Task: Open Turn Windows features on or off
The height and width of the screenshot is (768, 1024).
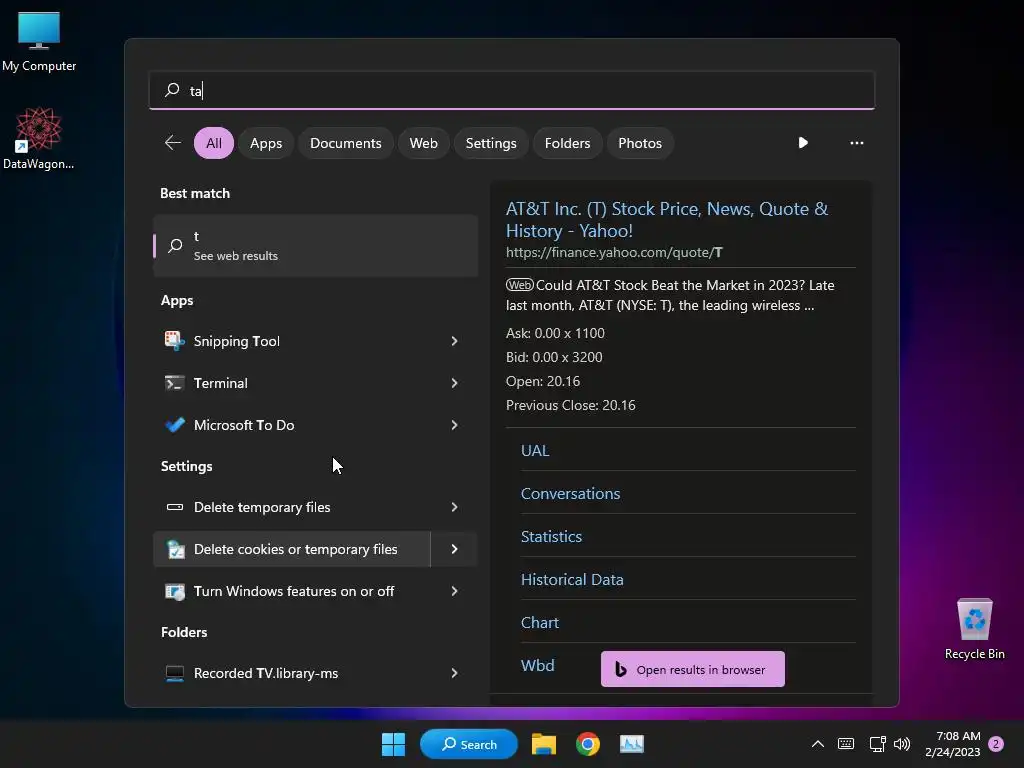Action: [x=315, y=591]
